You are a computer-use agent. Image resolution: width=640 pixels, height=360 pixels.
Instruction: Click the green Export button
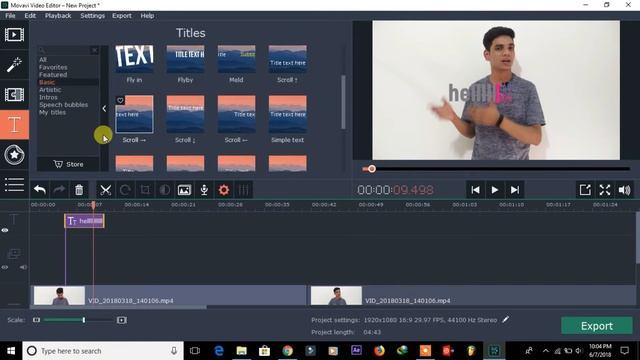[597, 326]
